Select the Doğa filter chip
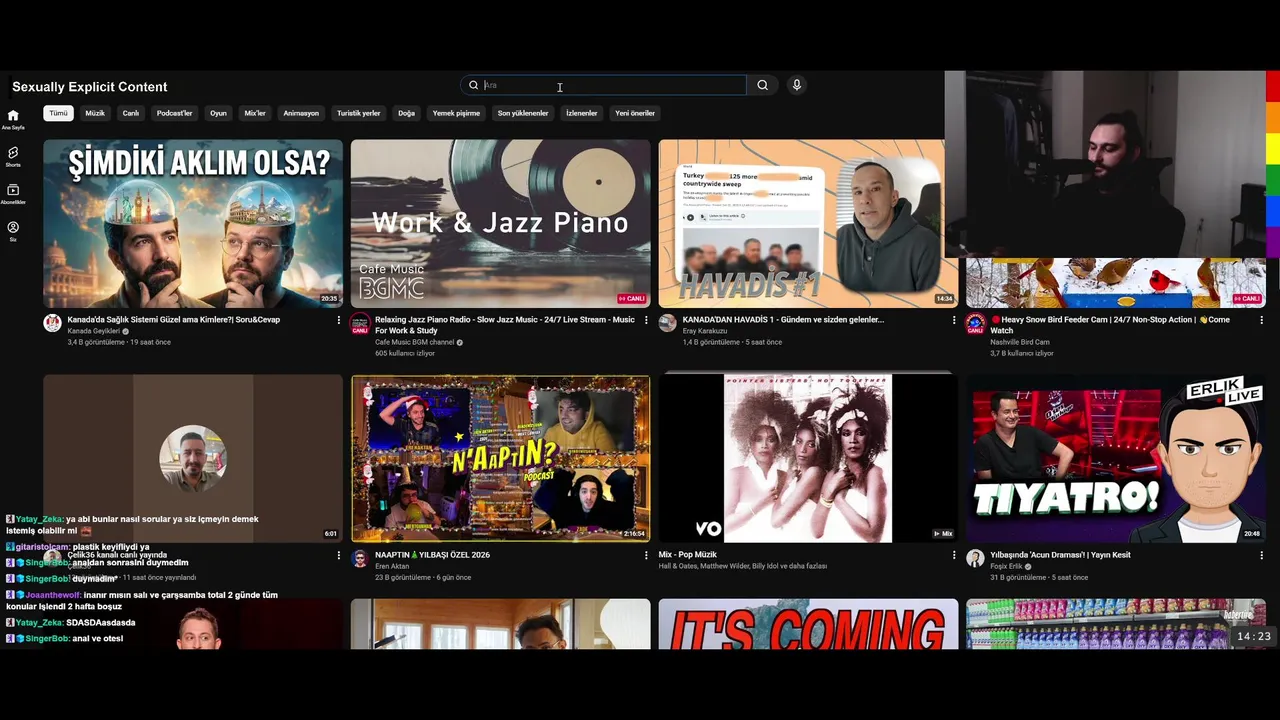The height and width of the screenshot is (720, 1280). [406, 113]
